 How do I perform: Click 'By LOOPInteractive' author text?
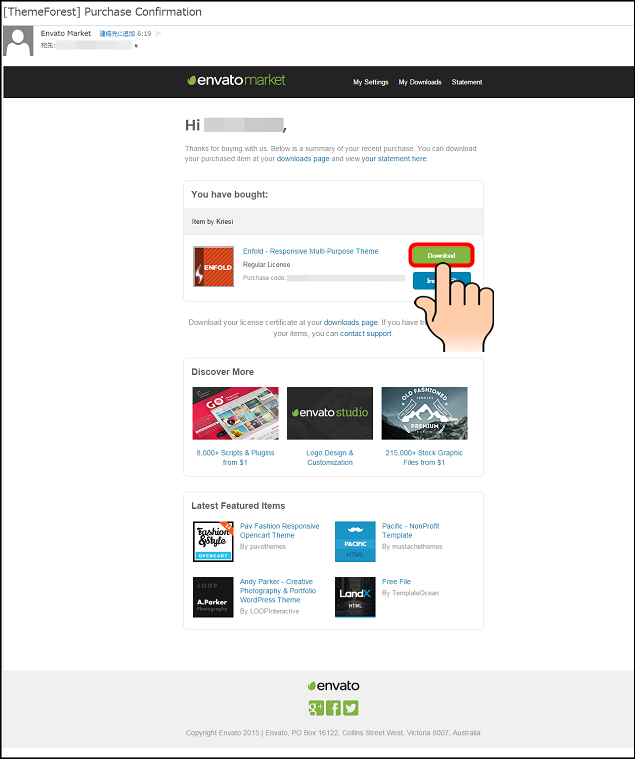[270, 611]
